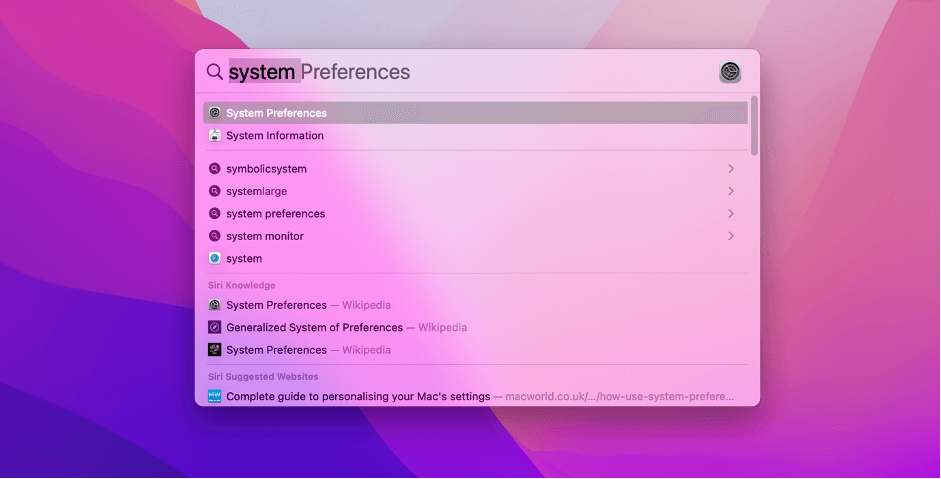Click the large gear icon right of search field

point(731,72)
